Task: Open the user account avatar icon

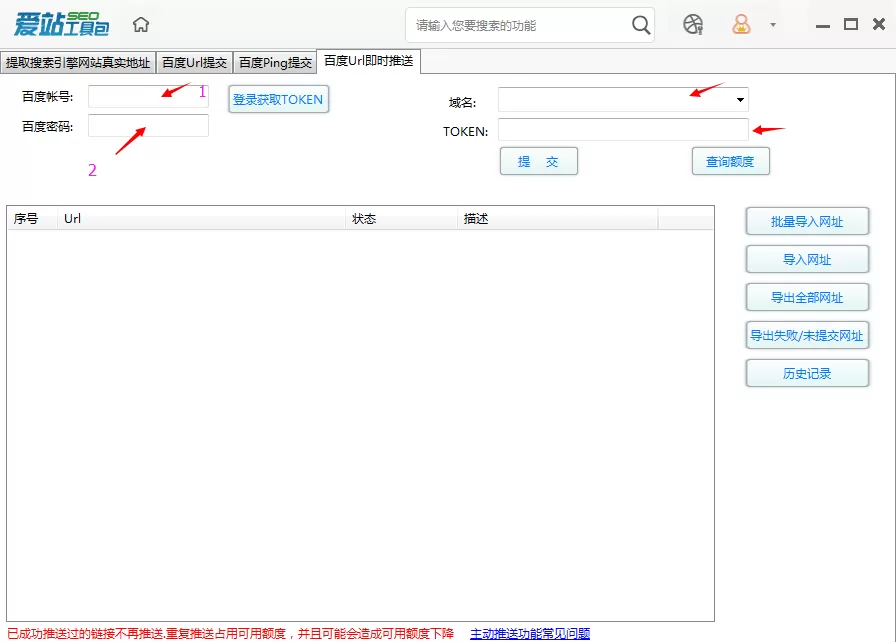Action: coord(741,25)
